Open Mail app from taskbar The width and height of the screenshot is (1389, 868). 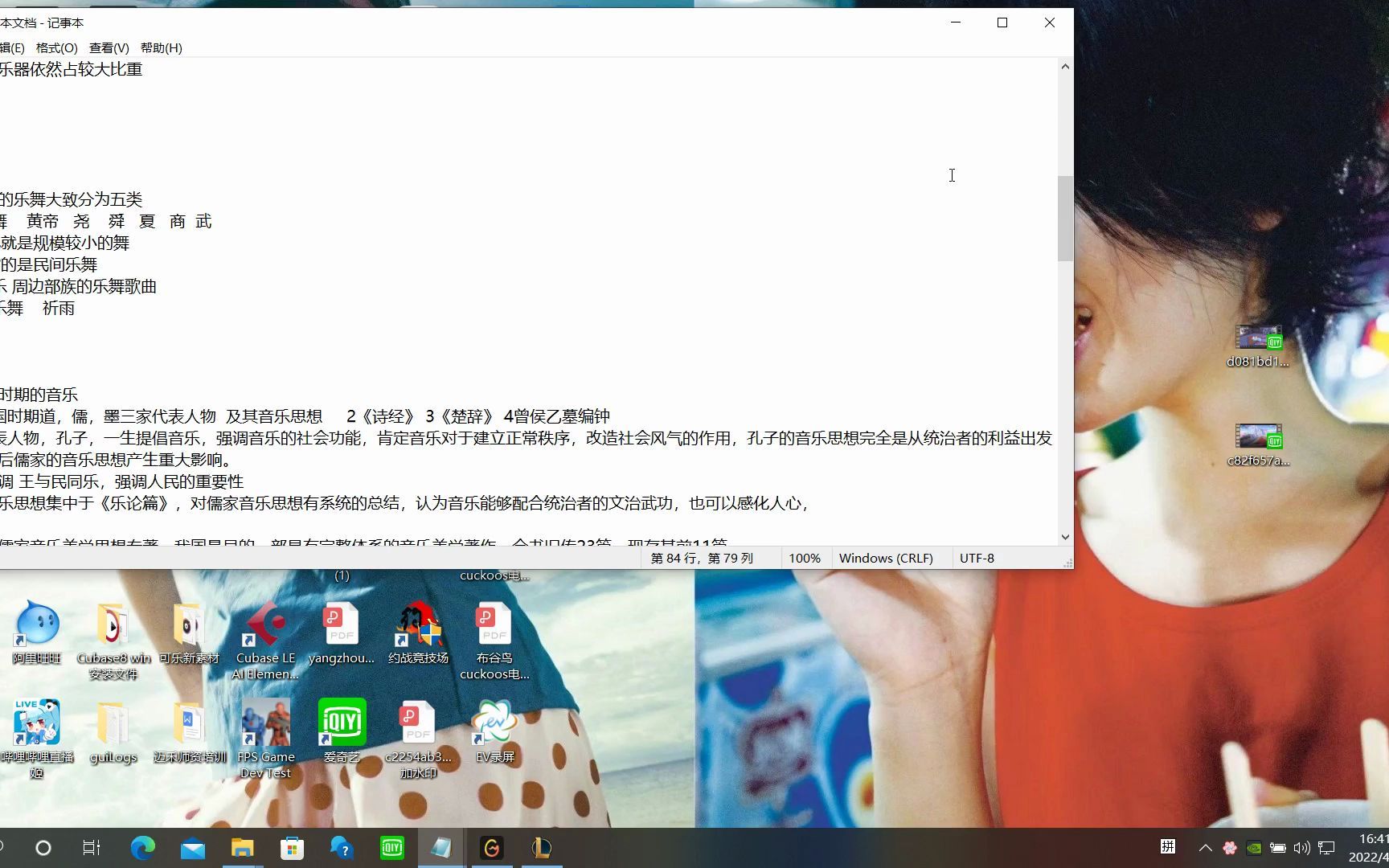point(193,848)
